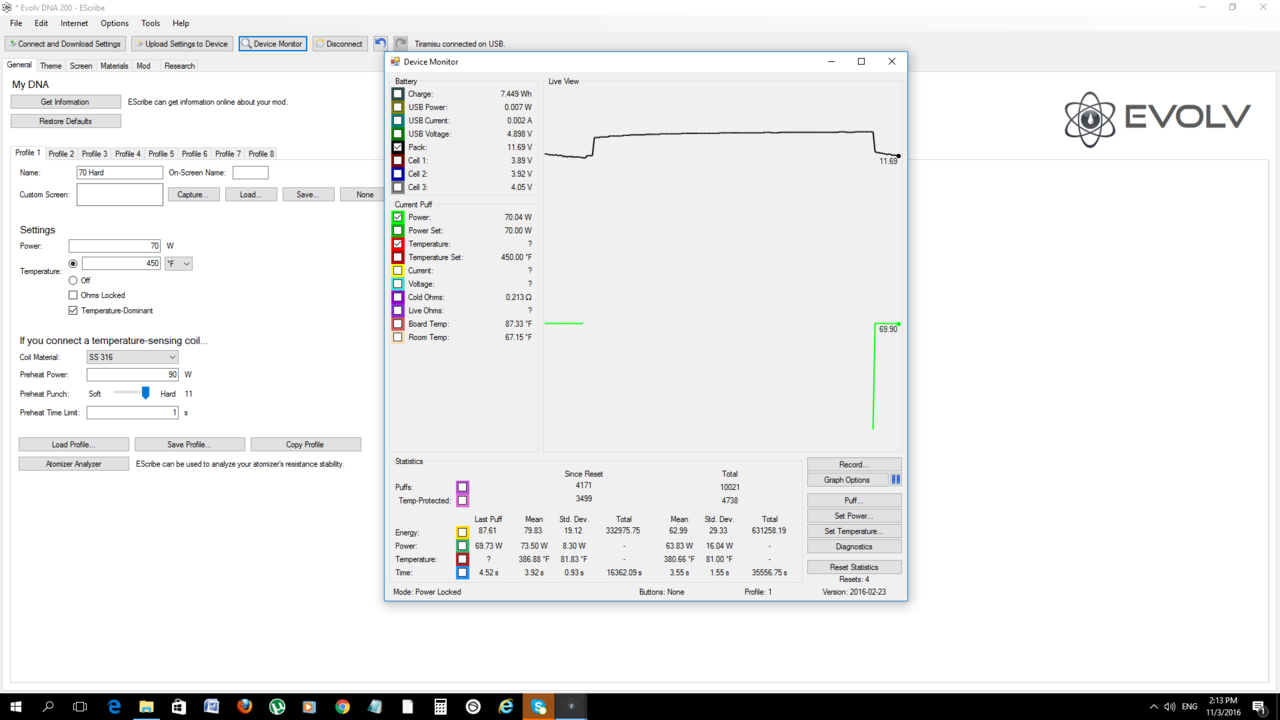Toggle the Time statistics checkbox

click(x=462, y=573)
